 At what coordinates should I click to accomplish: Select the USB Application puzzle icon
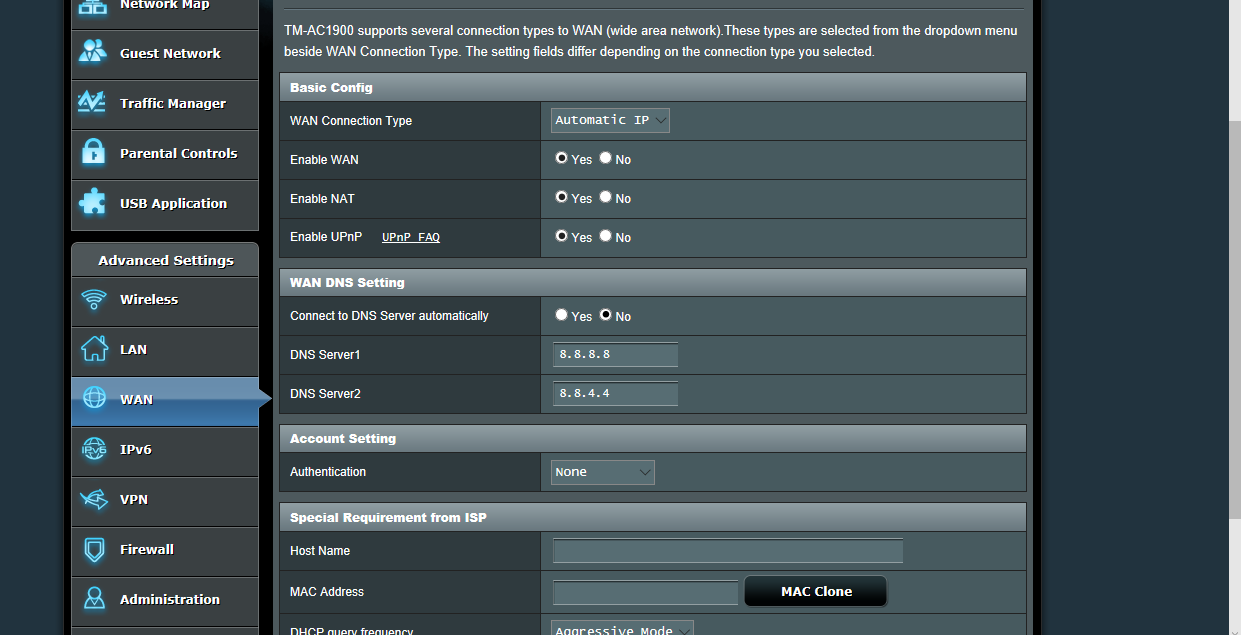[x=93, y=203]
